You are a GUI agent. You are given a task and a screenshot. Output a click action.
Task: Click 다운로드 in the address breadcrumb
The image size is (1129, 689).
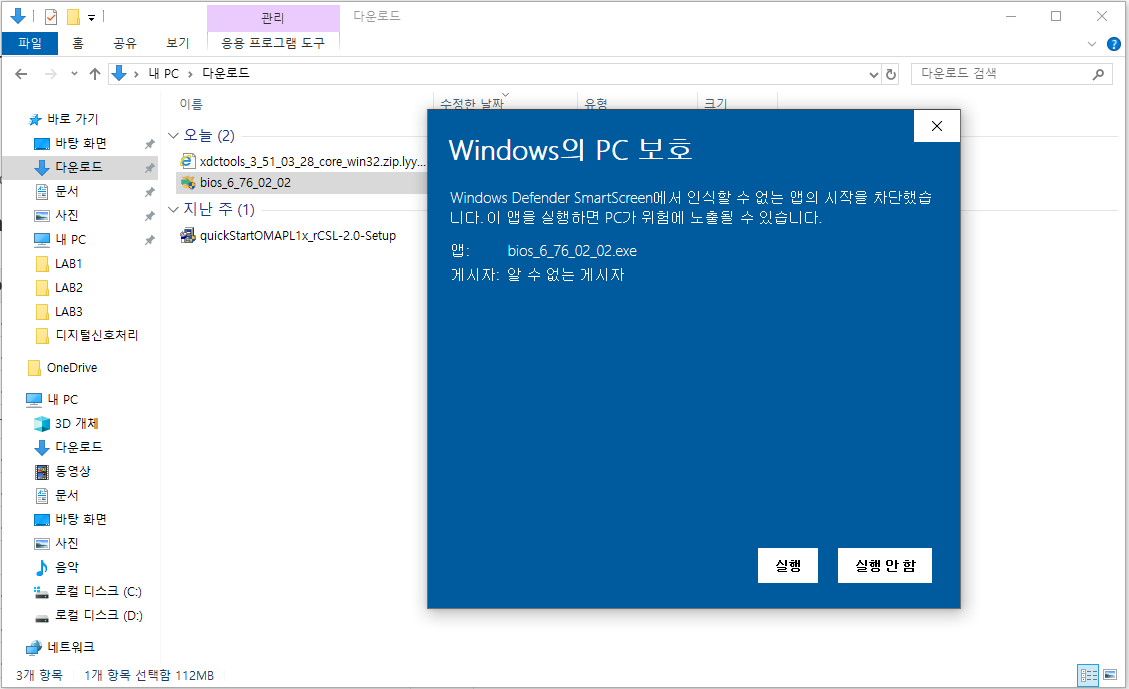coord(225,73)
